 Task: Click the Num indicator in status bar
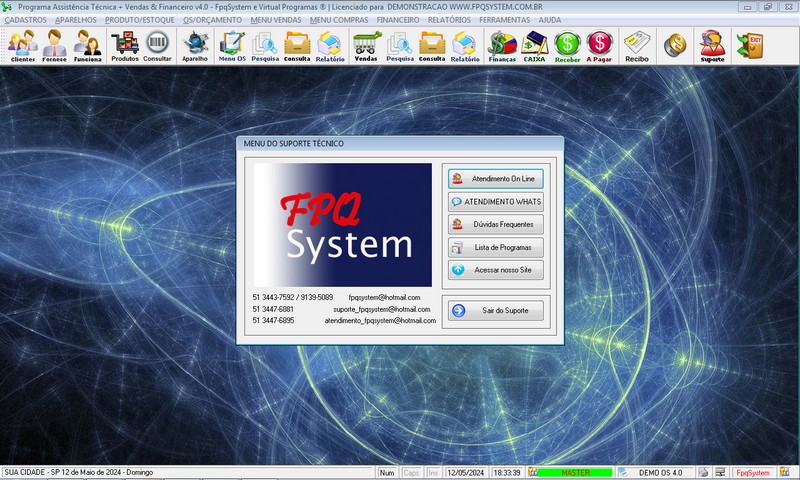387,473
